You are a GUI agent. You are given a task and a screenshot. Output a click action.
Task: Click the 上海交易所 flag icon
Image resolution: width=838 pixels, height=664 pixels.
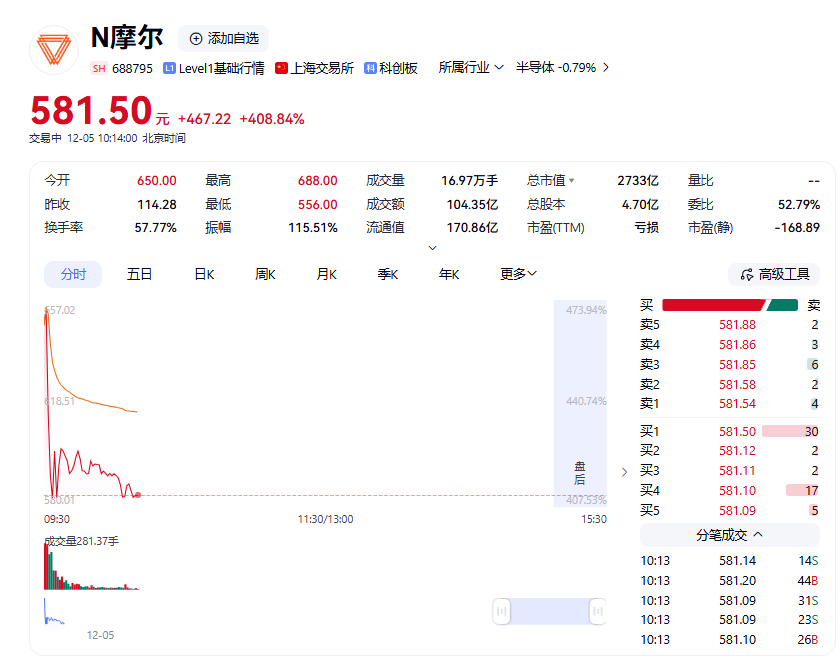tap(281, 68)
